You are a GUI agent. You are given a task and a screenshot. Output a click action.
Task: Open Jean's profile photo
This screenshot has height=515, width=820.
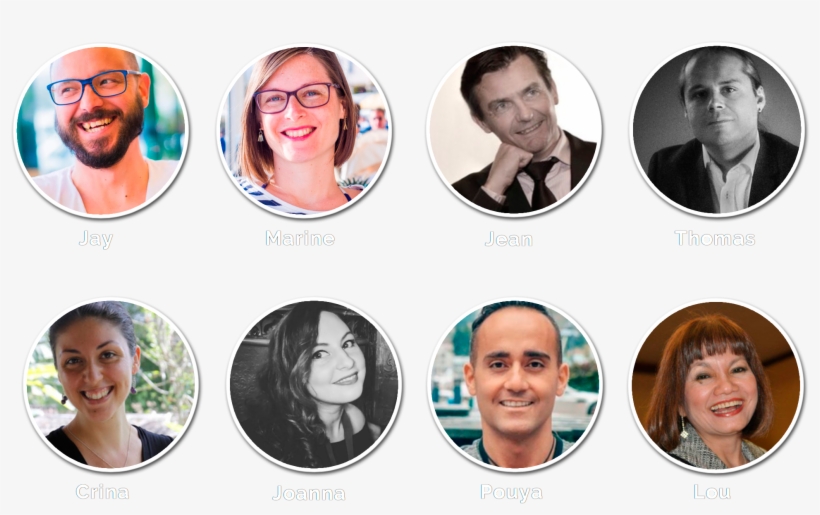[x=514, y=130]
